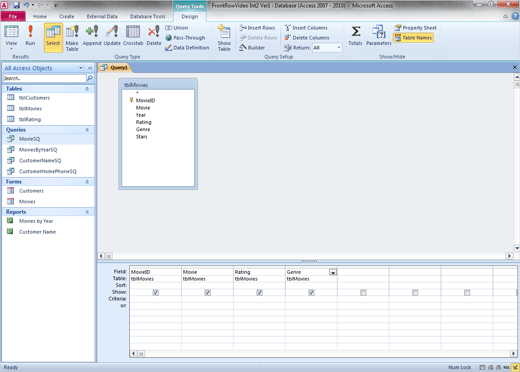Open the tblRating table
520x372 pixels.
(30, 119)
